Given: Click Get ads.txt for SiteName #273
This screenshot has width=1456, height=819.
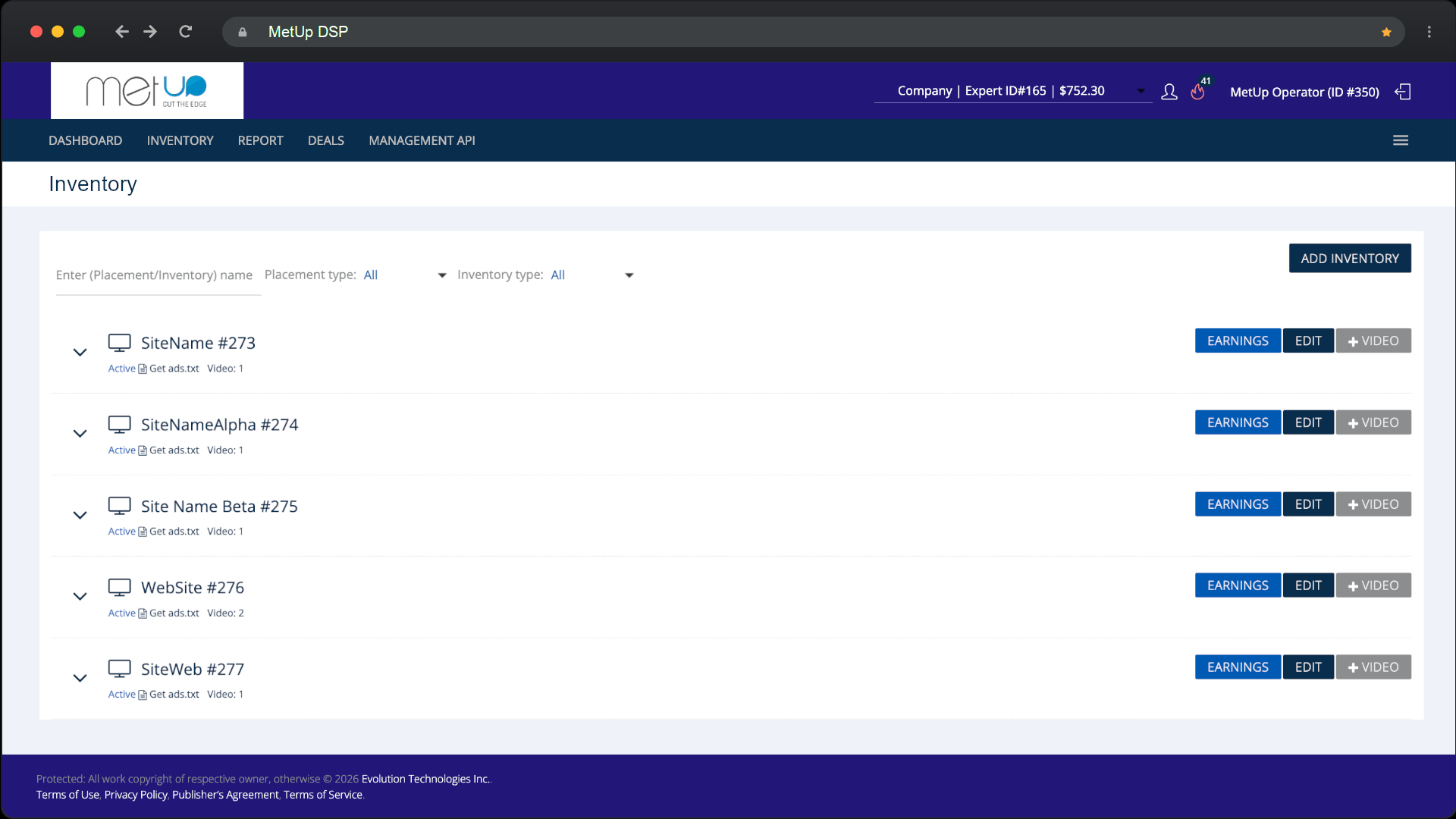Looking at the screenshot, I should tap(174, 369).
